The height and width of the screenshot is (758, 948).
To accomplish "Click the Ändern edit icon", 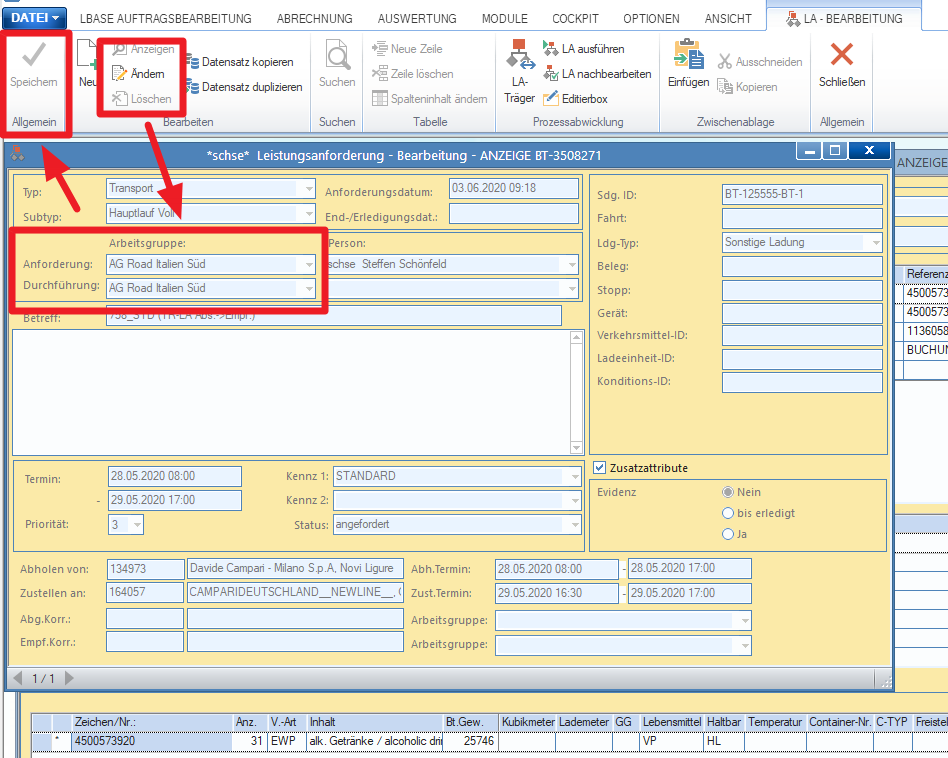I will (119, 74).
